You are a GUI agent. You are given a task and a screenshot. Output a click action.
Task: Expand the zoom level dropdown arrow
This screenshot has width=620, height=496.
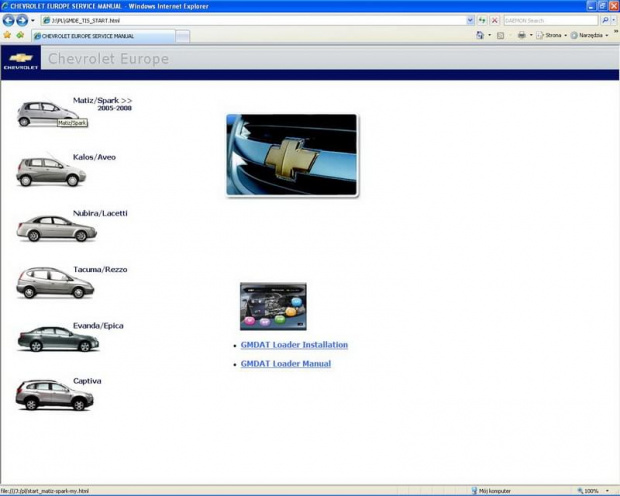coord(607,491)
